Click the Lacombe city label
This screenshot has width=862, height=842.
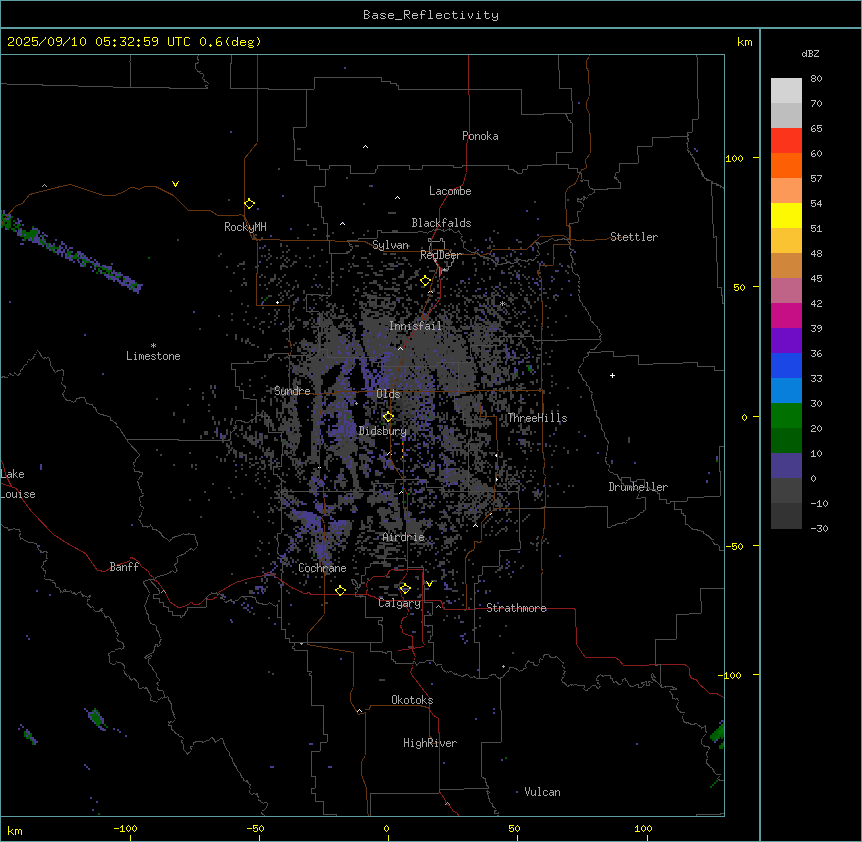point(450,191)
